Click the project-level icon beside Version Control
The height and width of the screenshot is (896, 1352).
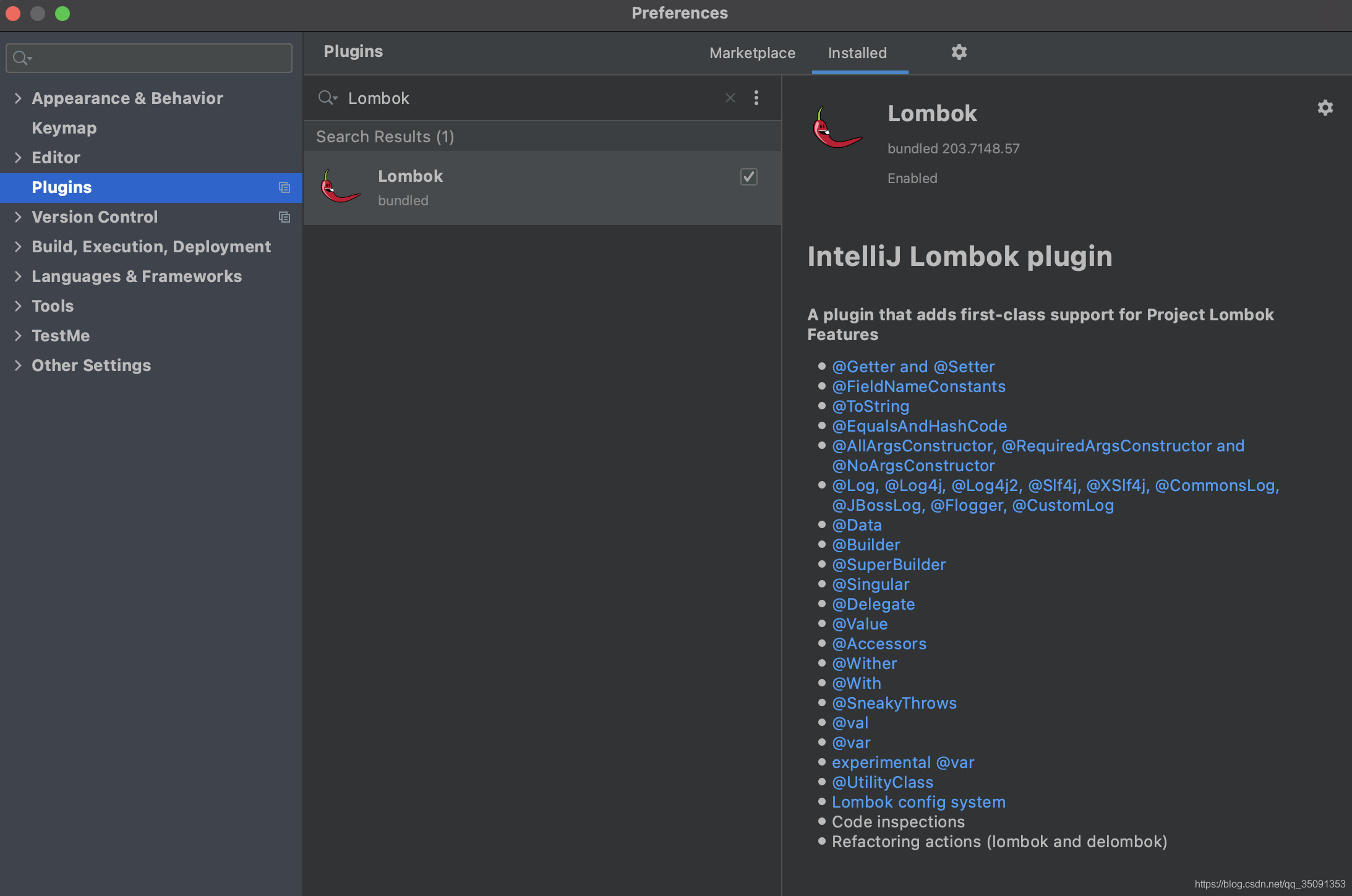(x=285, y=217)
